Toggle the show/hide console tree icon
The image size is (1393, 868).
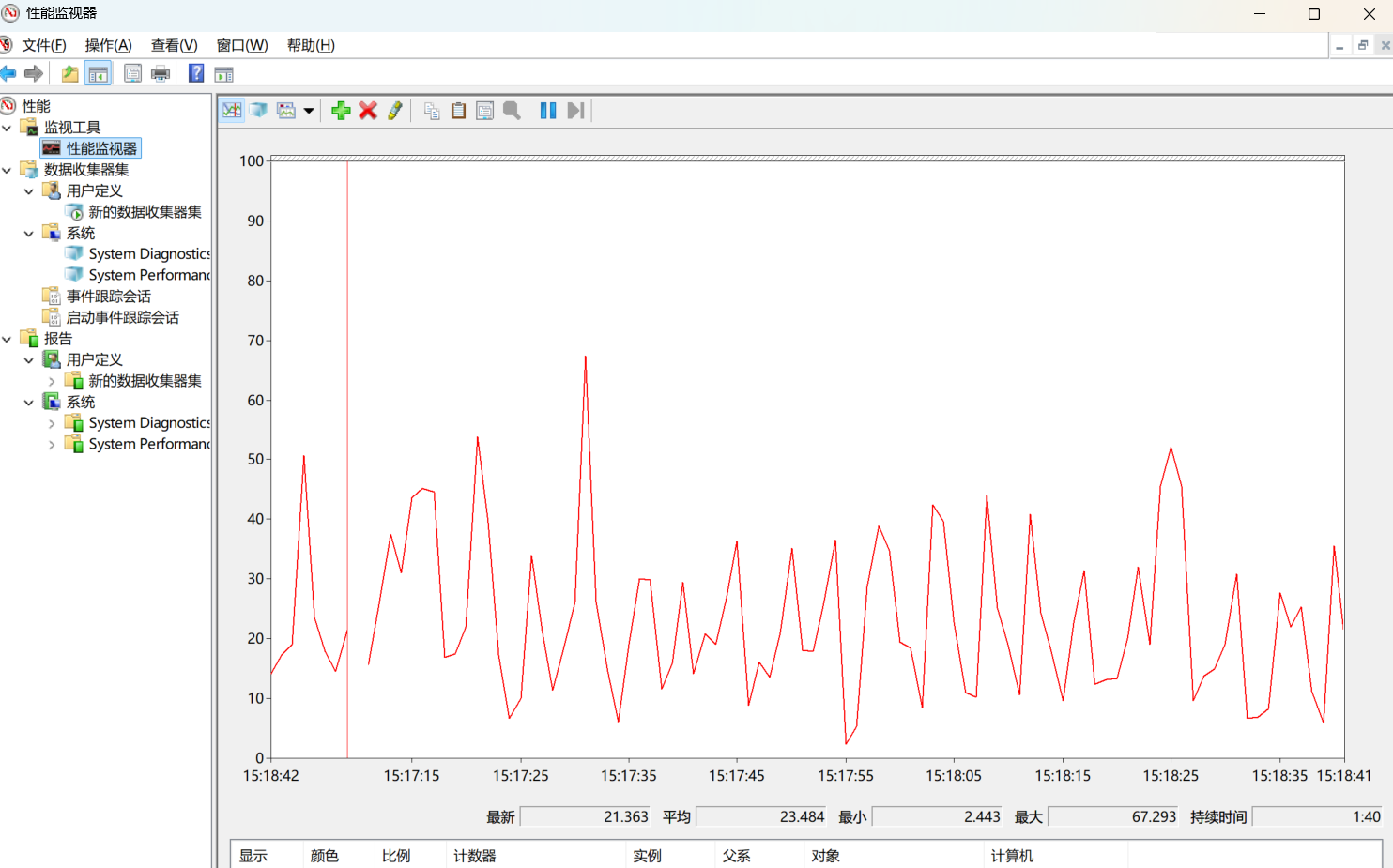98,74
